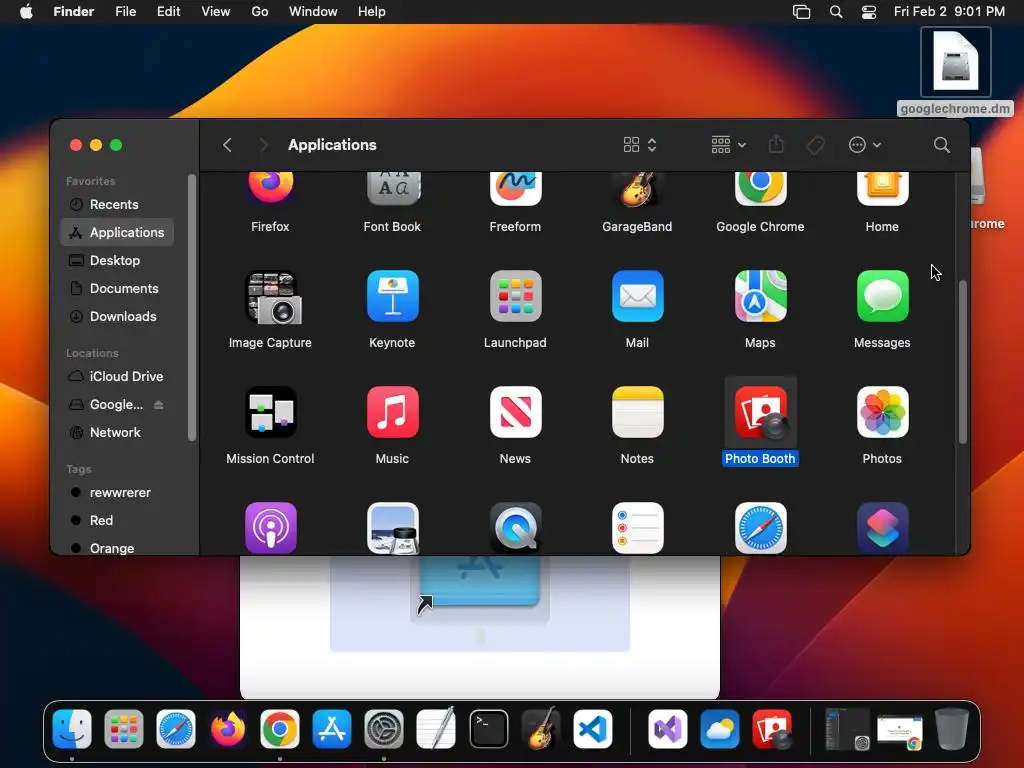Open Terminal from the Dock
Screen dimensions: 1024x768
point(488,729)
